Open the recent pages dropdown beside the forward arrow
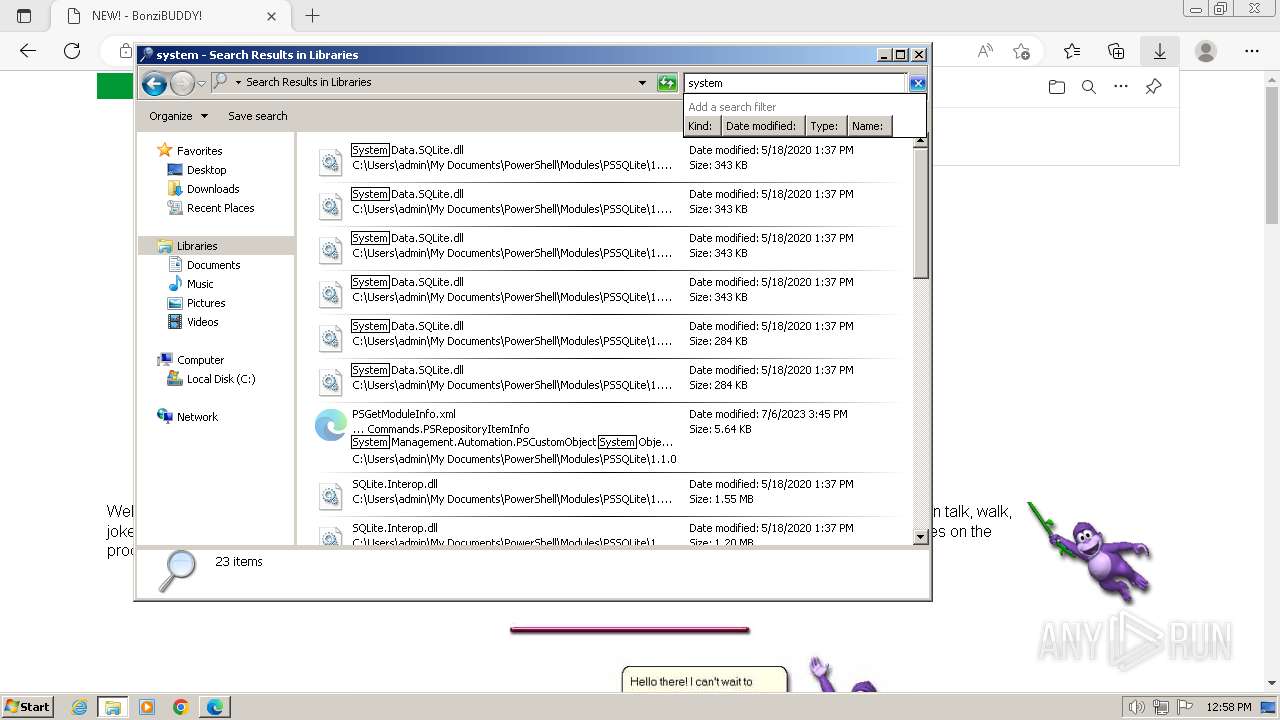This screenshot has height=720, width=1280. pyautogui.click(x=201, y=83)
